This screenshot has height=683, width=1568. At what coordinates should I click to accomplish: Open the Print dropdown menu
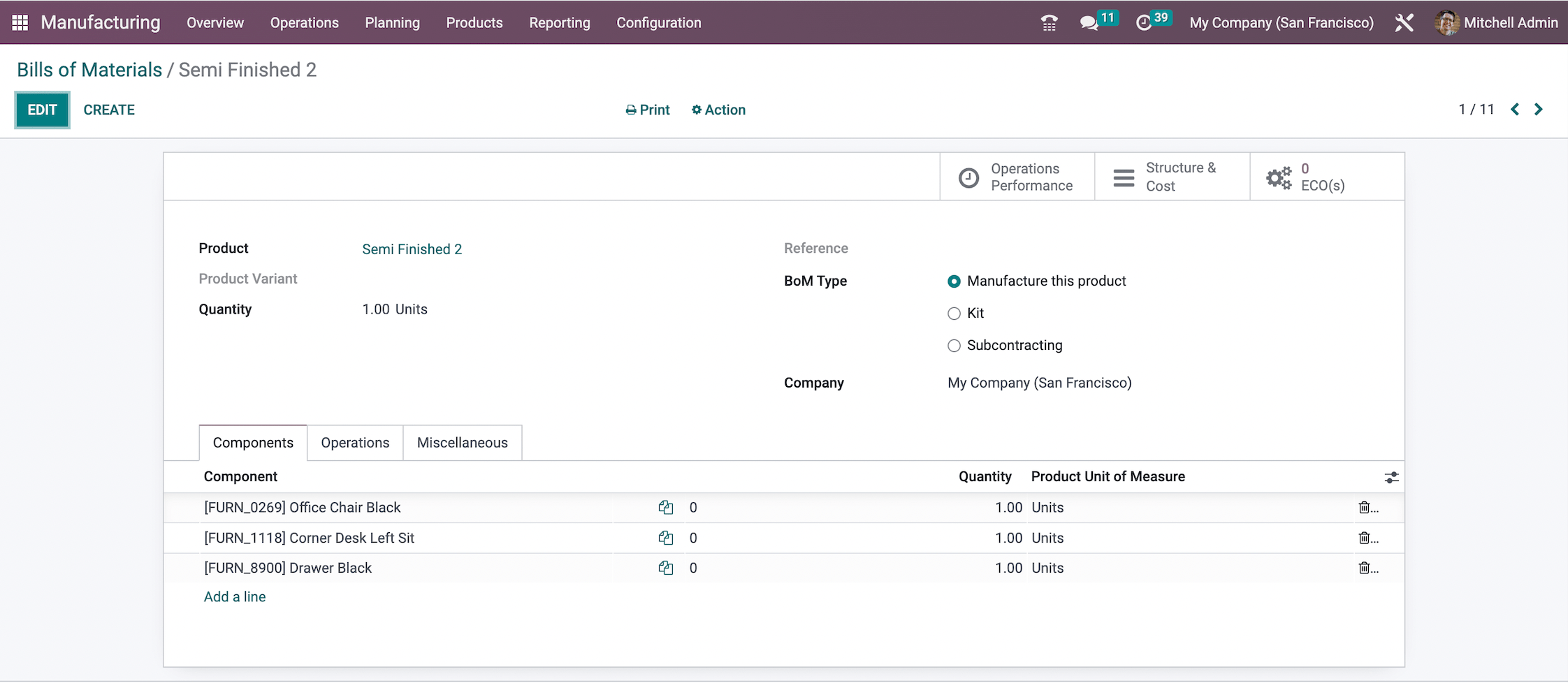pos(647,110)
